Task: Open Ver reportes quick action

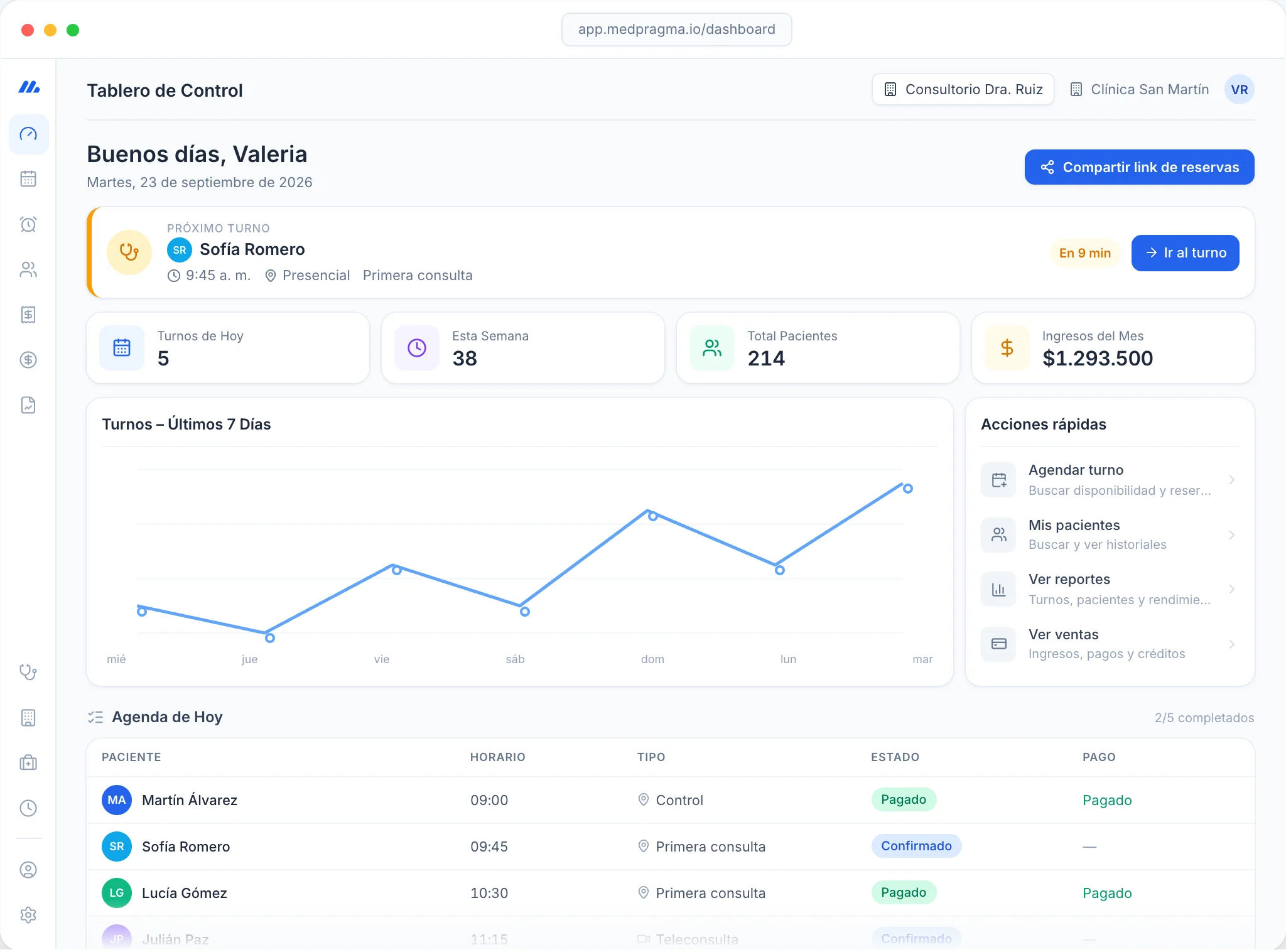Action: click(x=1110, y=589)
